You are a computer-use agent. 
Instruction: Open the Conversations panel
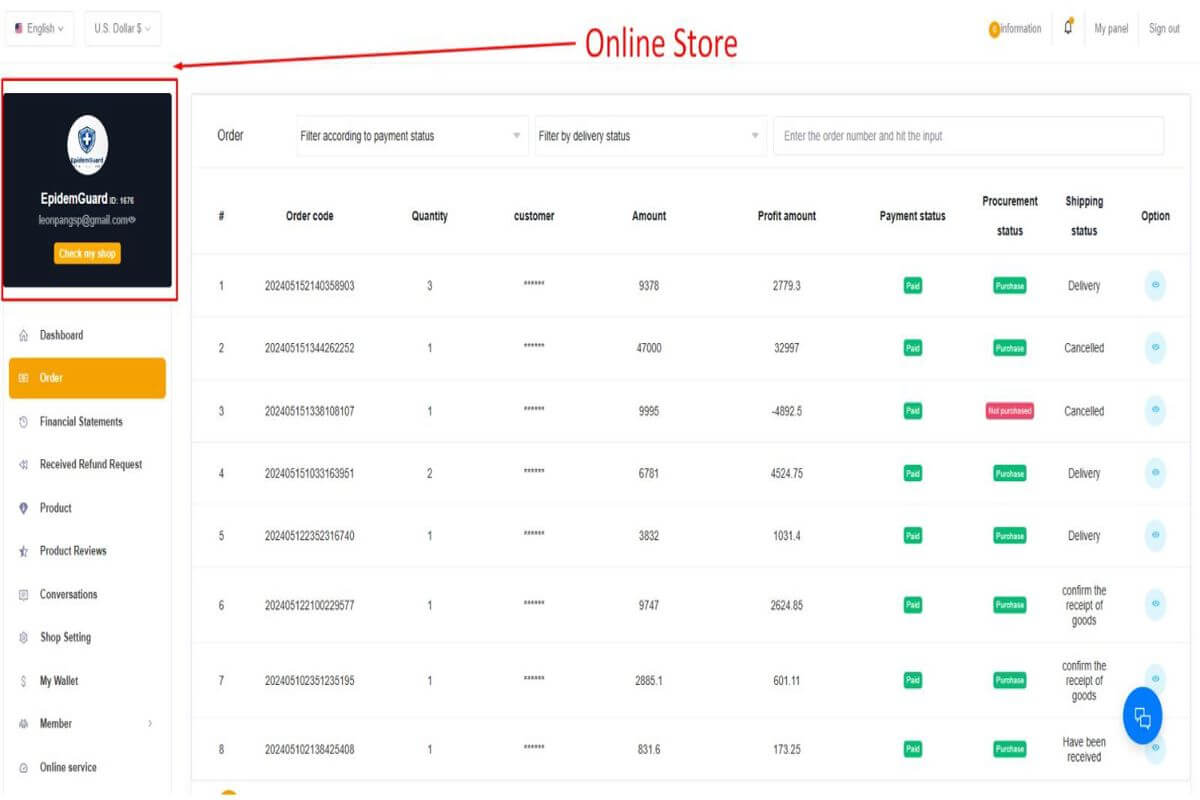(67, 594)
